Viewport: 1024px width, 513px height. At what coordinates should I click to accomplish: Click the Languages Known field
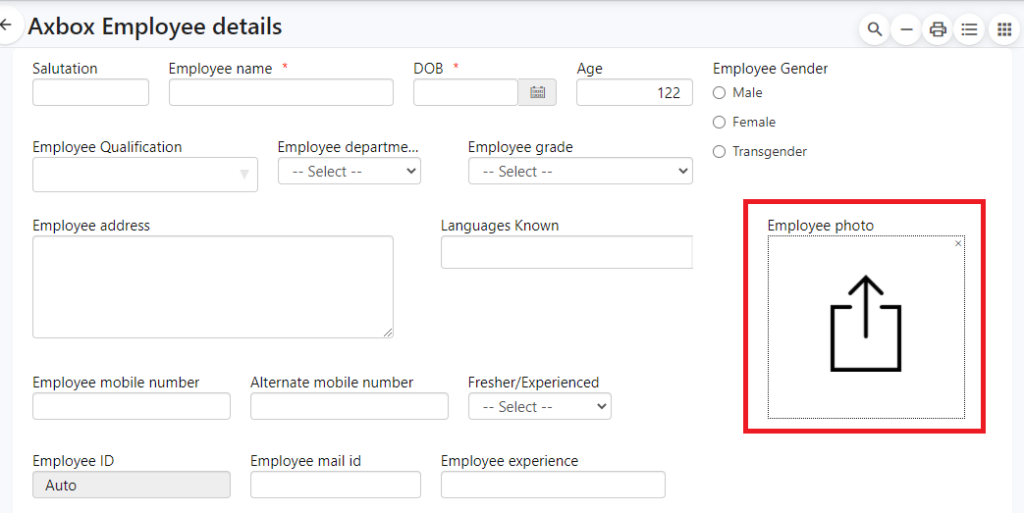point(567,253)
